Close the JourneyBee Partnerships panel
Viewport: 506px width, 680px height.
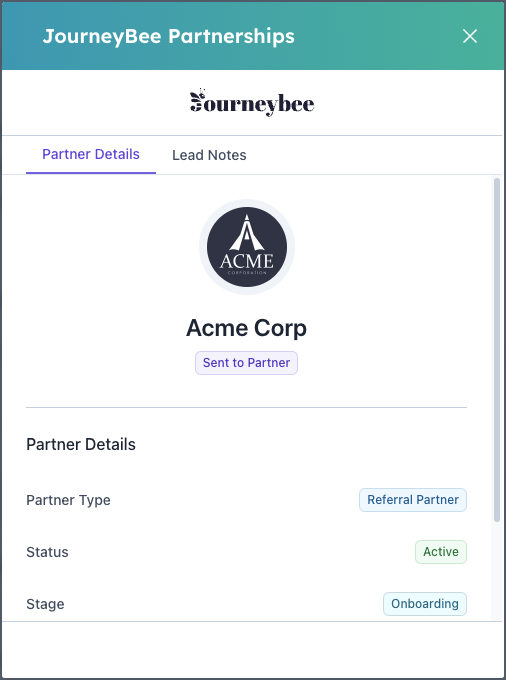point(470,36)
